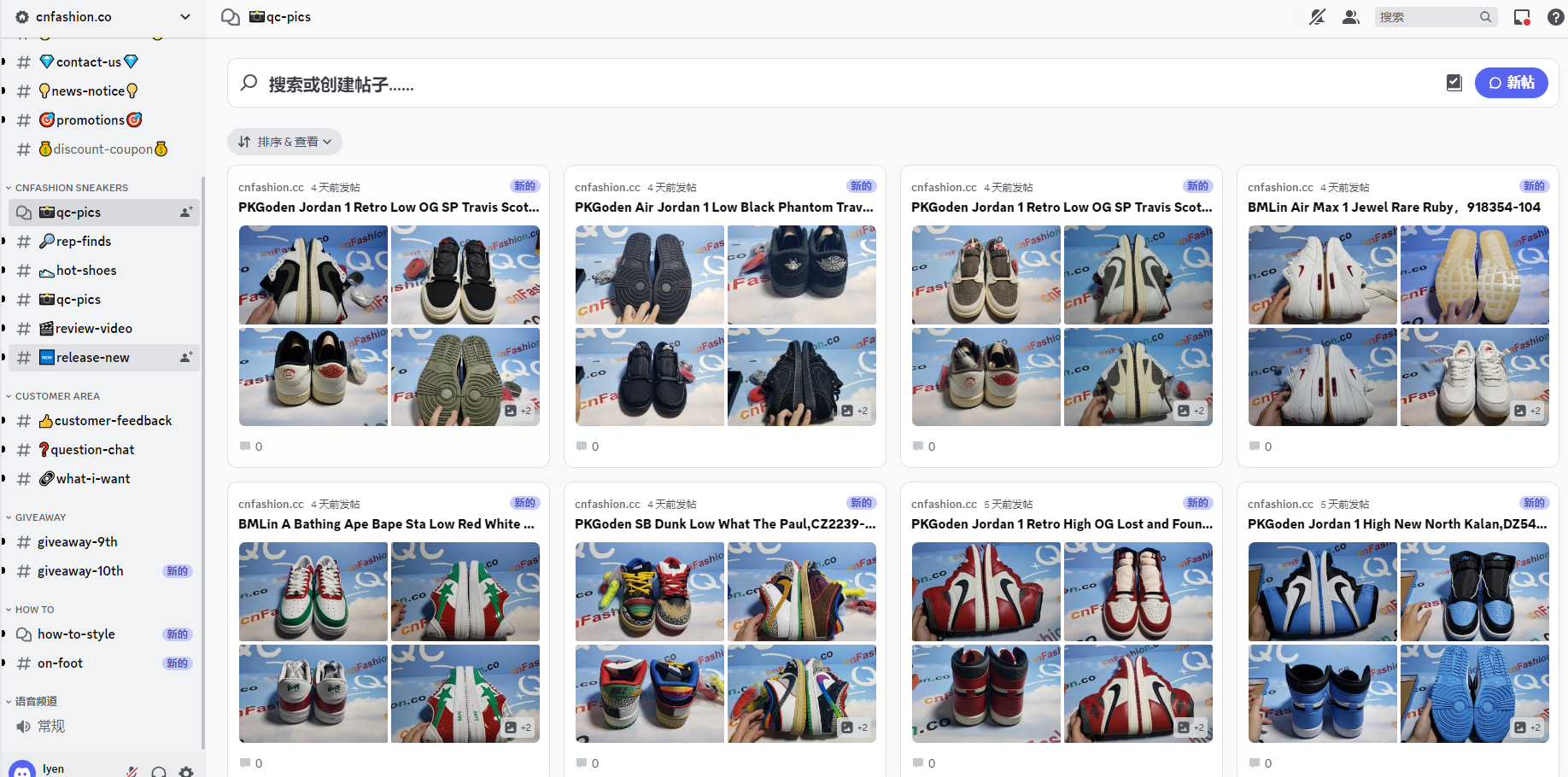Click the top search field
1568x777 pixels.
pos(1436,17)
